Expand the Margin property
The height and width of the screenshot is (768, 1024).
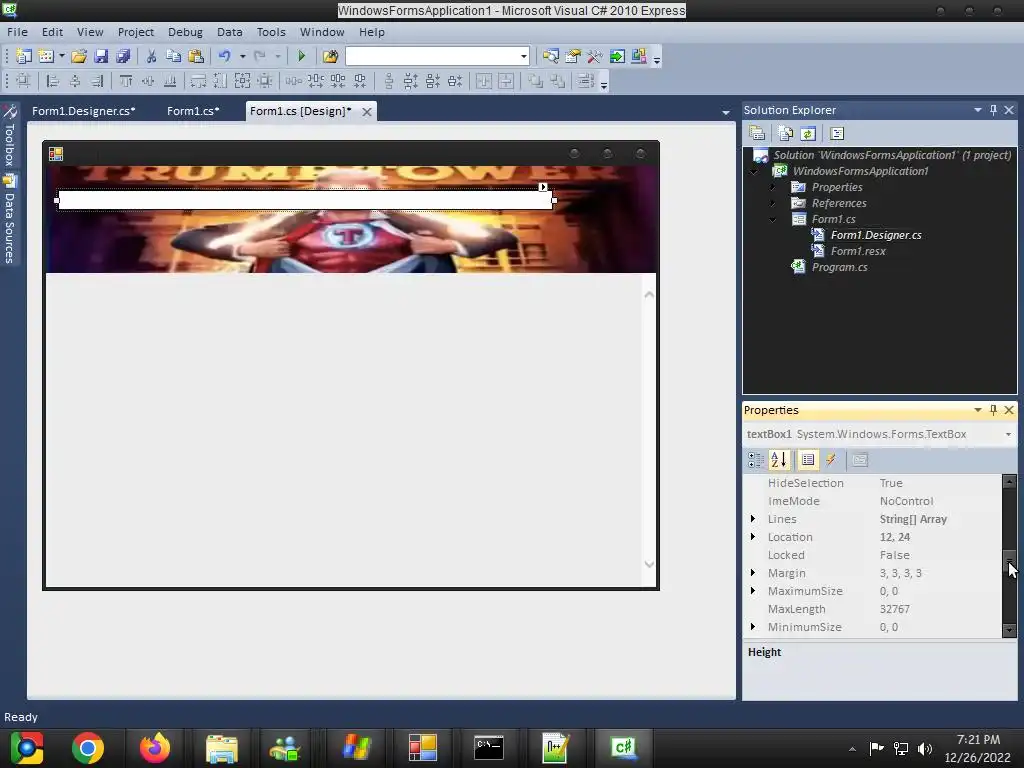click(753, 573)
